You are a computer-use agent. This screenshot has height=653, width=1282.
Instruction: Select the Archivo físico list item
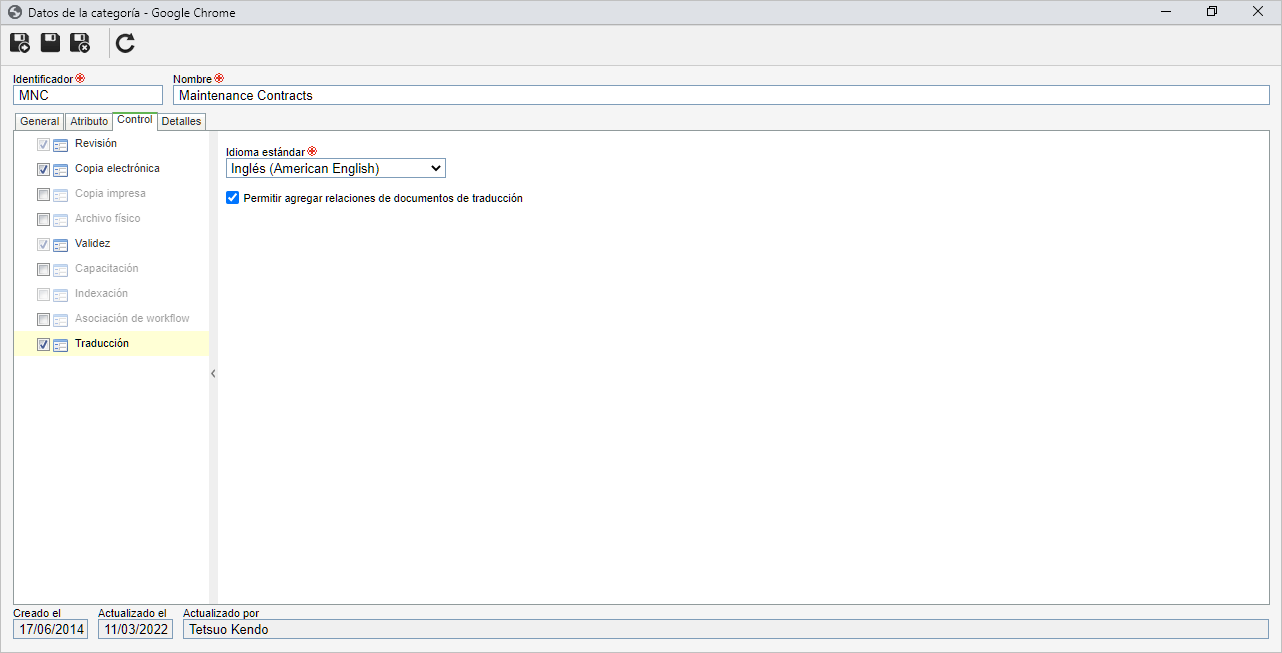(111, 219)
